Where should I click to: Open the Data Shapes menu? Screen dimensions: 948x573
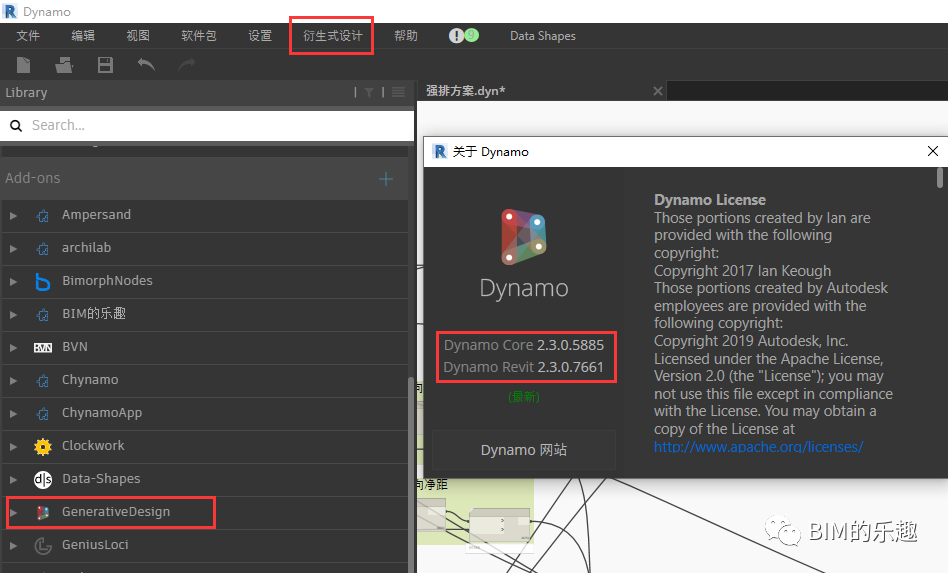pos(542,36)
